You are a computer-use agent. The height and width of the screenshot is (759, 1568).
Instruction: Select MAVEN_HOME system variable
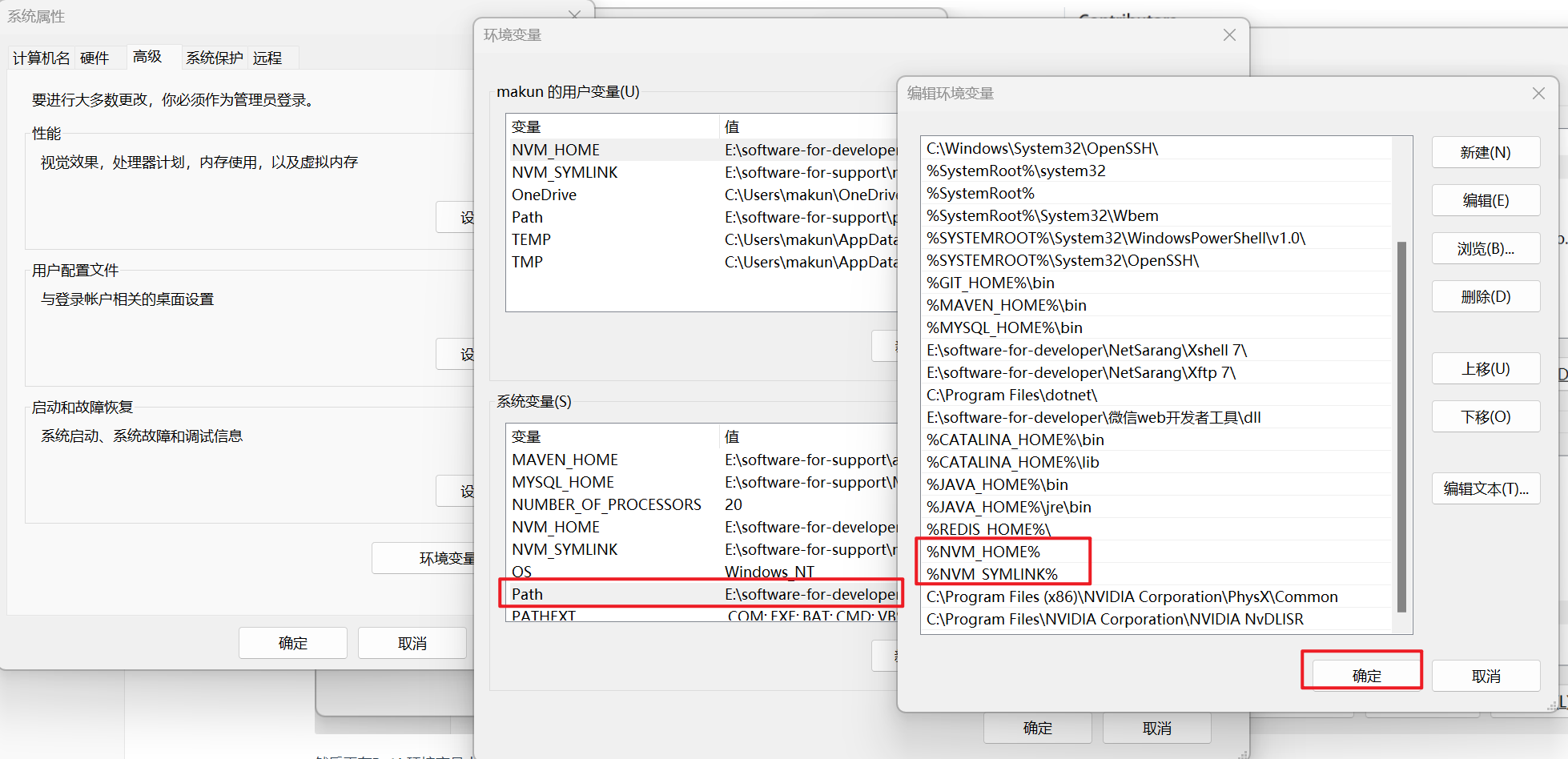coord(702,460)
